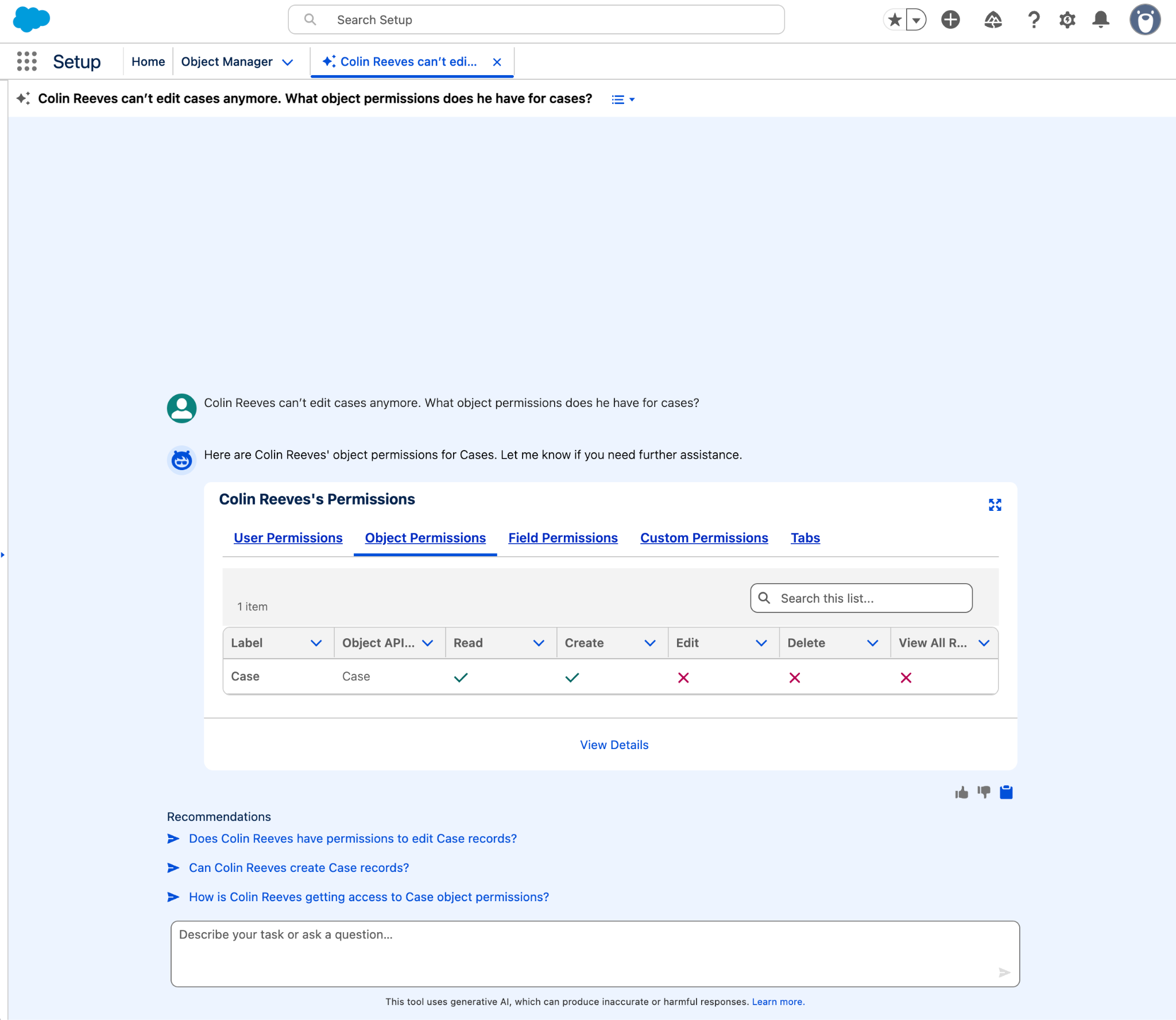
Task: Open the Trailhead guidance icon
Action: pos(993,20)
